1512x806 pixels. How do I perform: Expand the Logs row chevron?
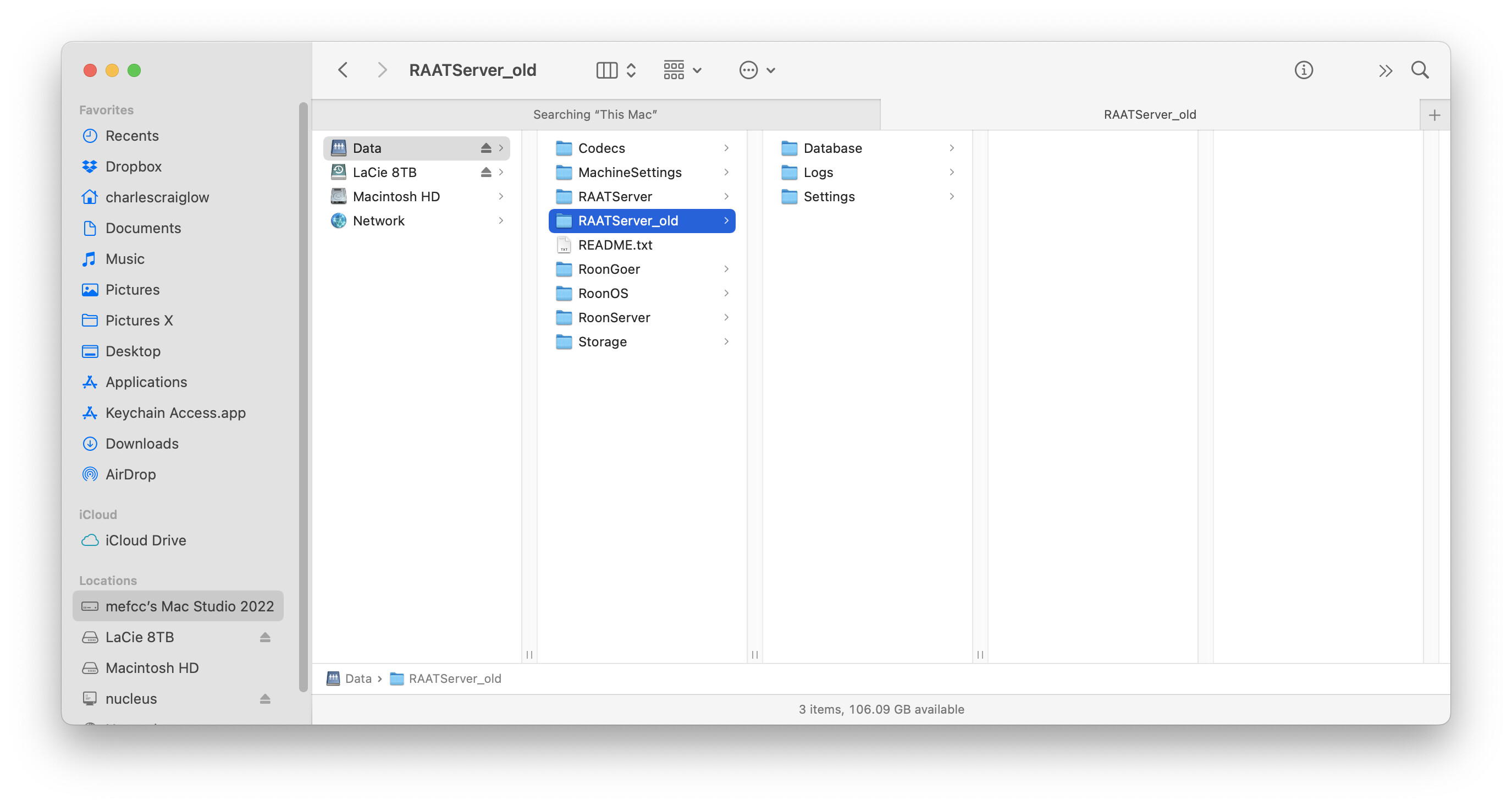pos(951,172)
